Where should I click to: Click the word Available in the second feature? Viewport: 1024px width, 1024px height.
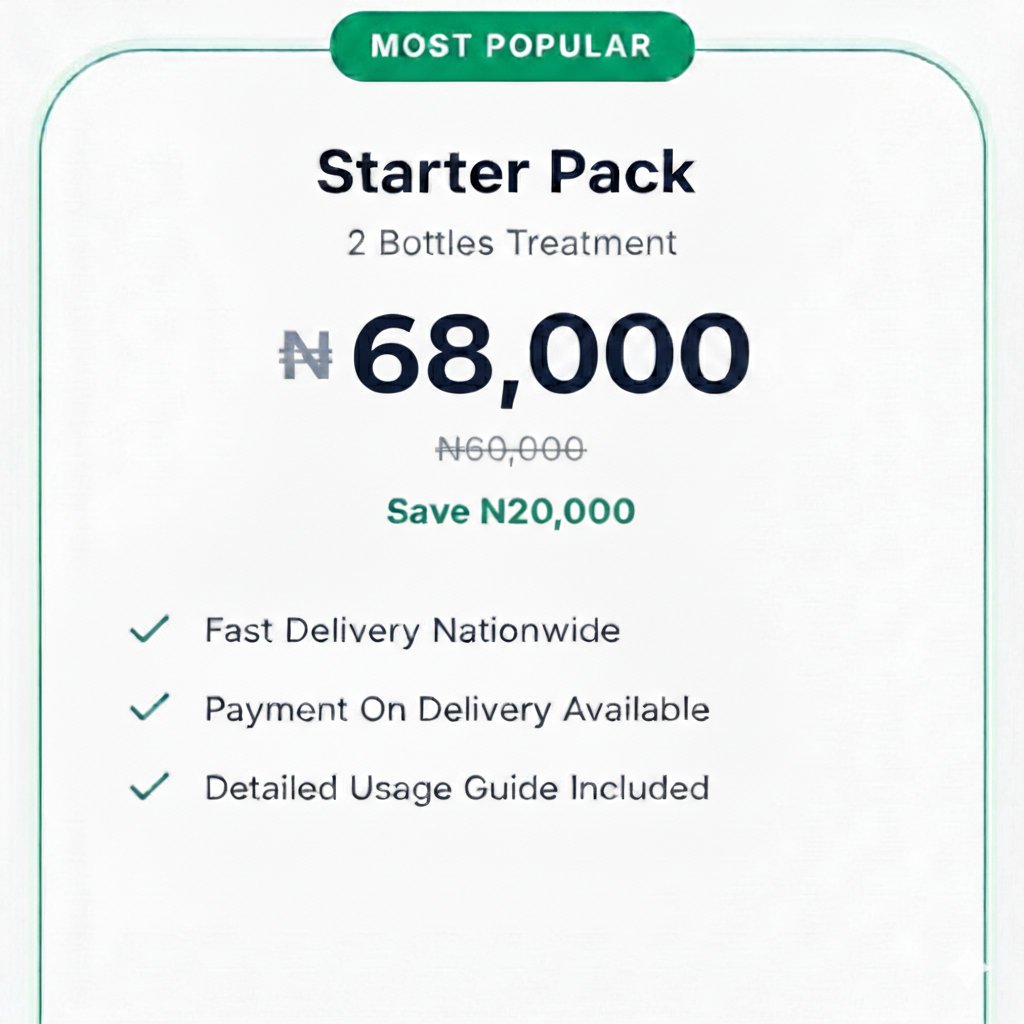[636, 709]
